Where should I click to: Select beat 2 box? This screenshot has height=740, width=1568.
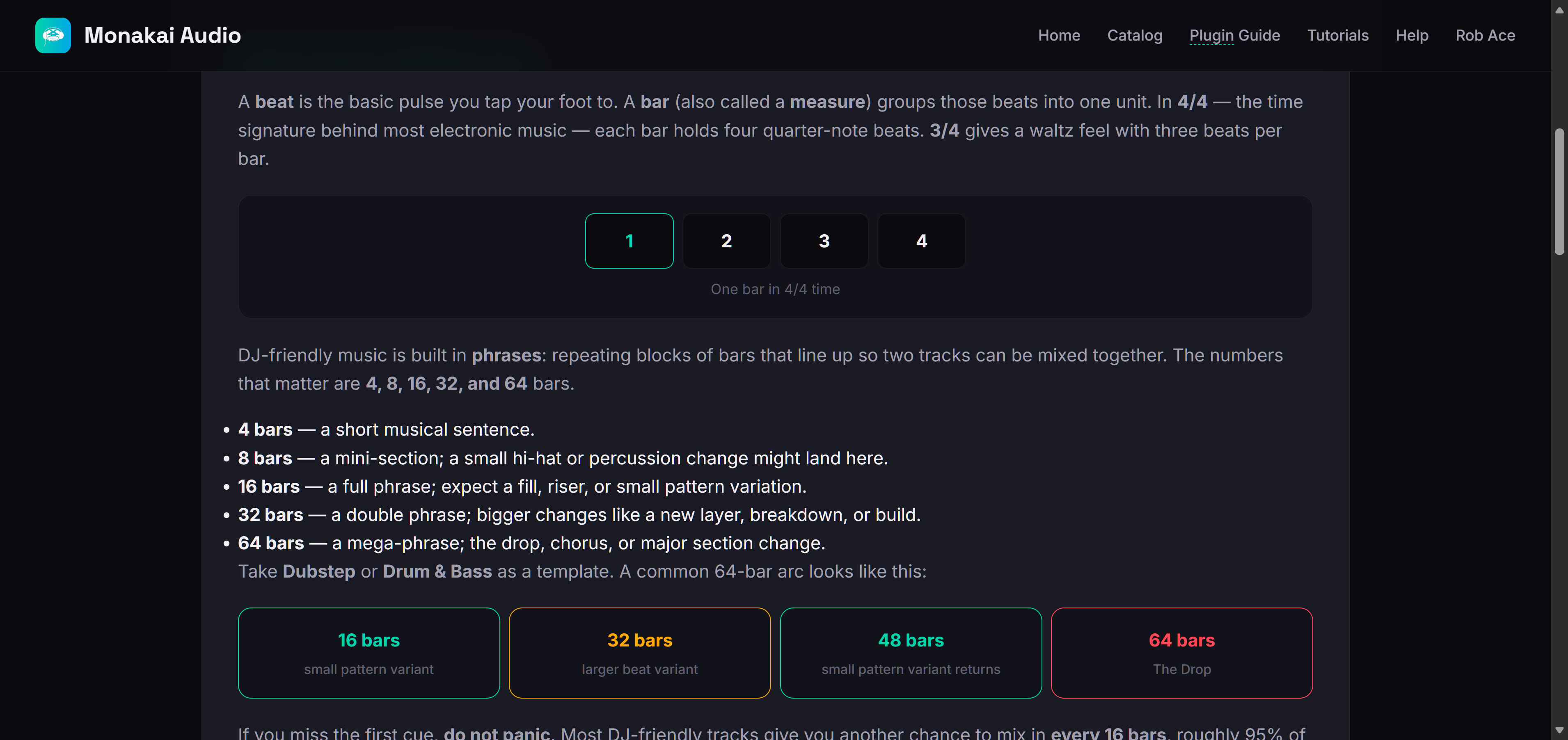[x=726, y=241]
